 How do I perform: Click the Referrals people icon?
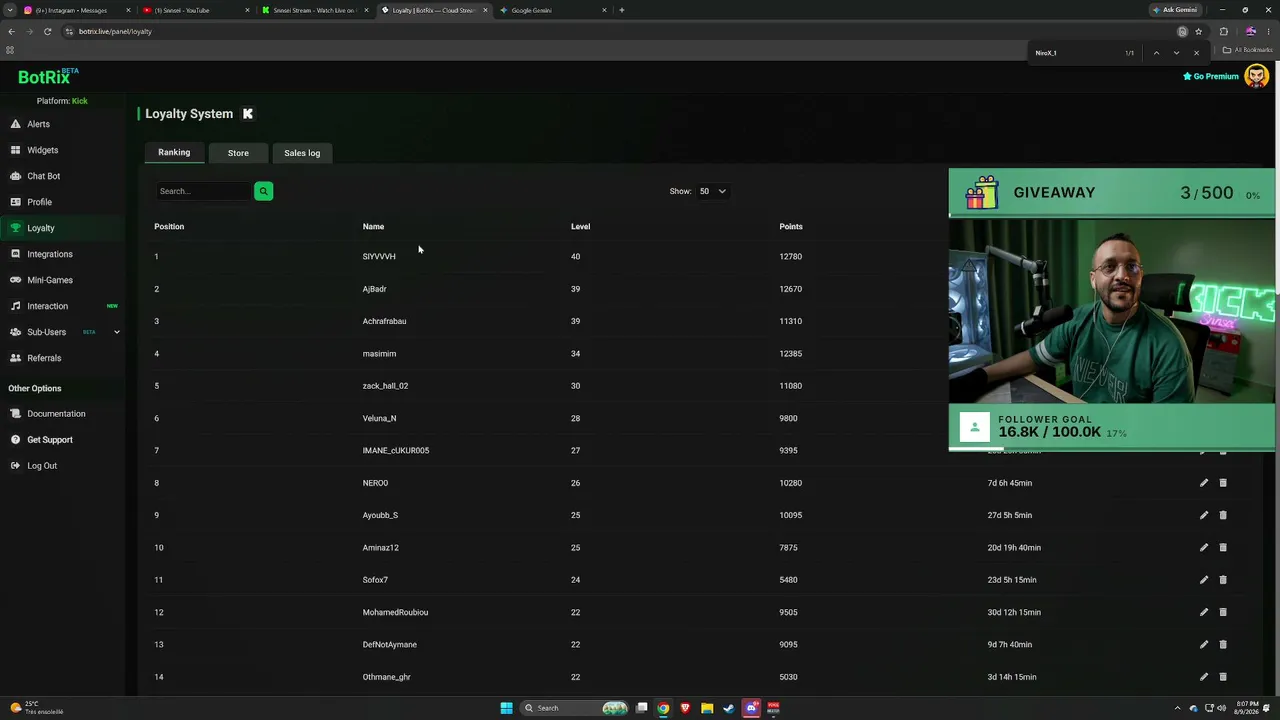[x=15, y=358]
